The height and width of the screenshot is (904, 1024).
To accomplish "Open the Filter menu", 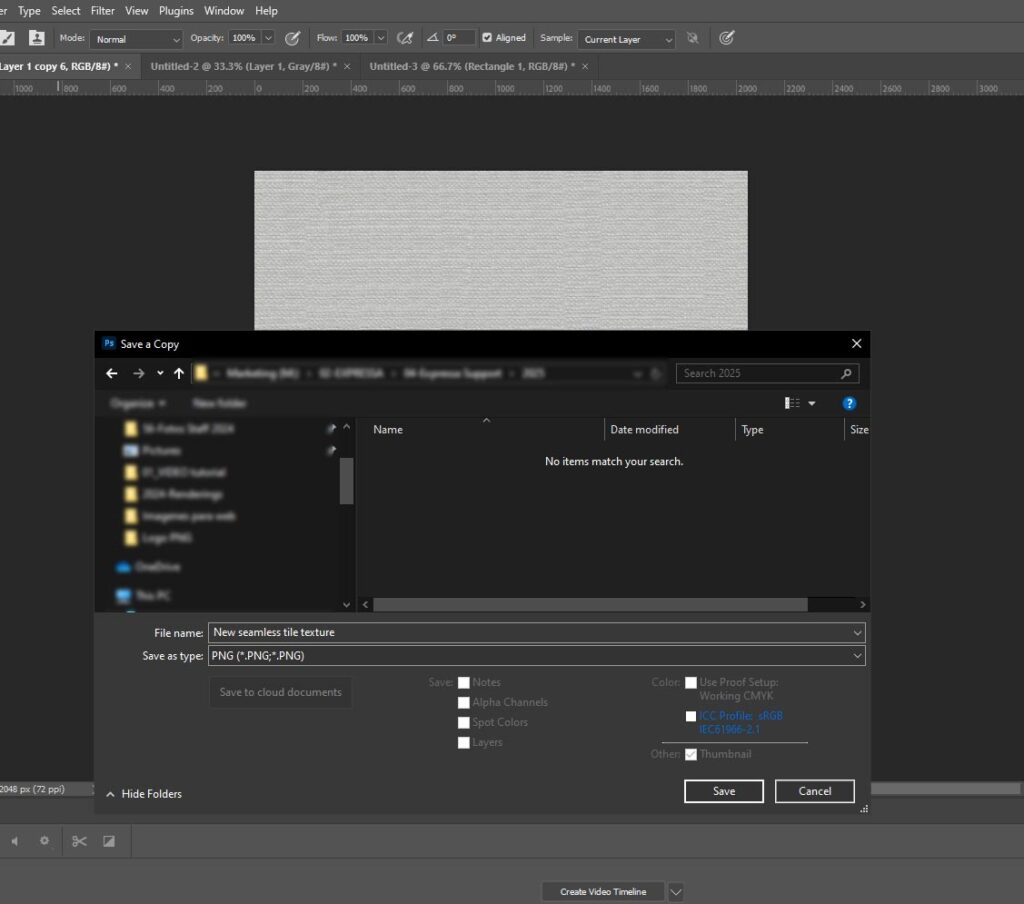I will coord(102,11).
